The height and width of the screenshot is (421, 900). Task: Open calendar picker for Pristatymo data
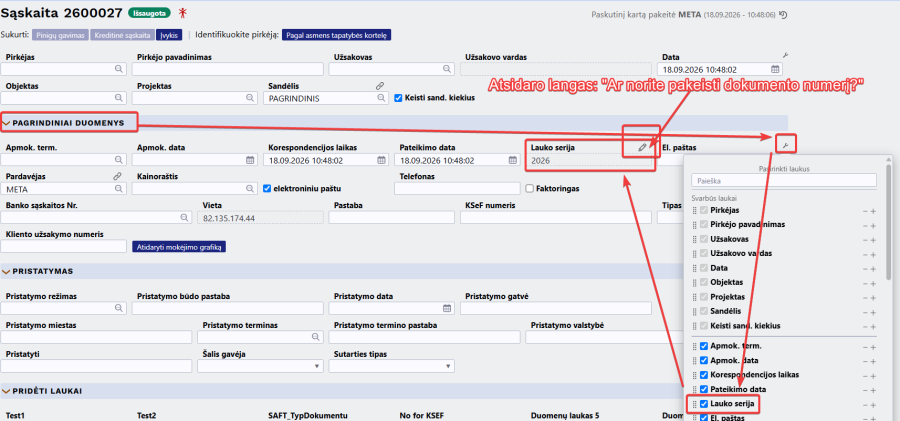point(447,308)
